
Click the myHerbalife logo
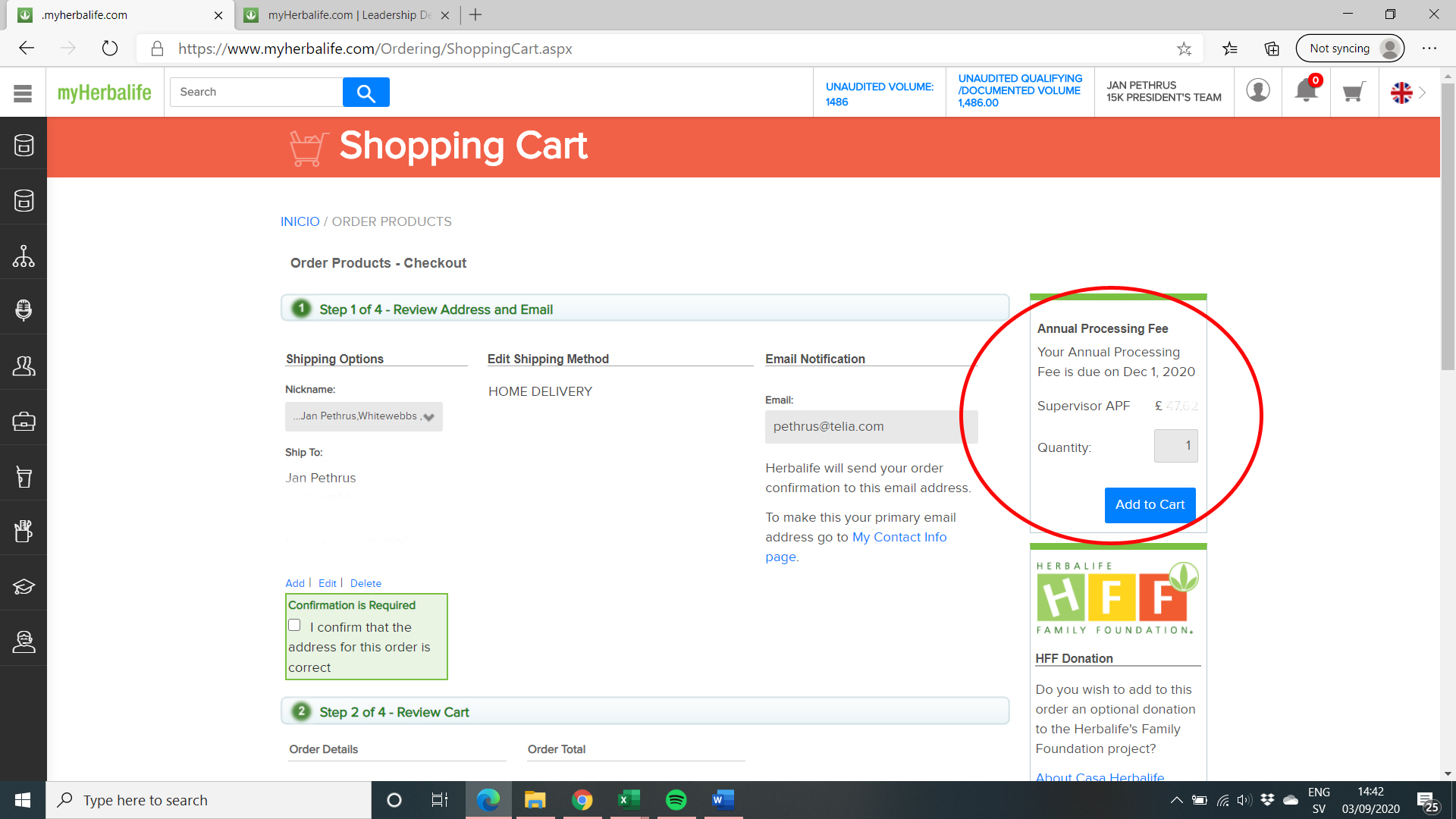coord(105,93)
